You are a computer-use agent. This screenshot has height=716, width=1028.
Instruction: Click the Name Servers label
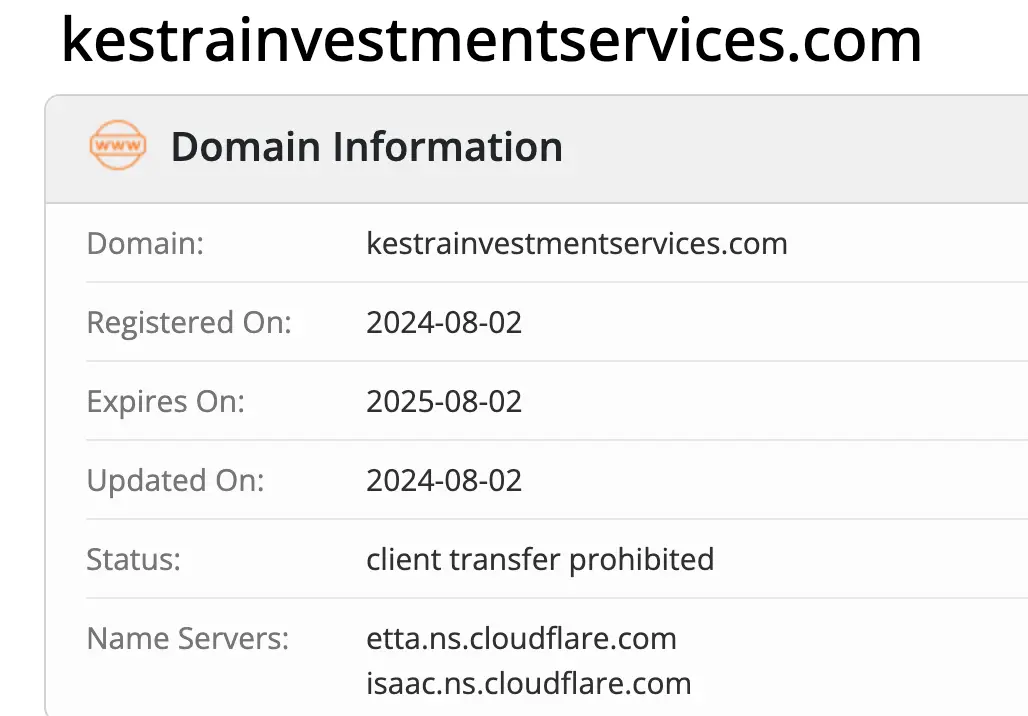188,638
